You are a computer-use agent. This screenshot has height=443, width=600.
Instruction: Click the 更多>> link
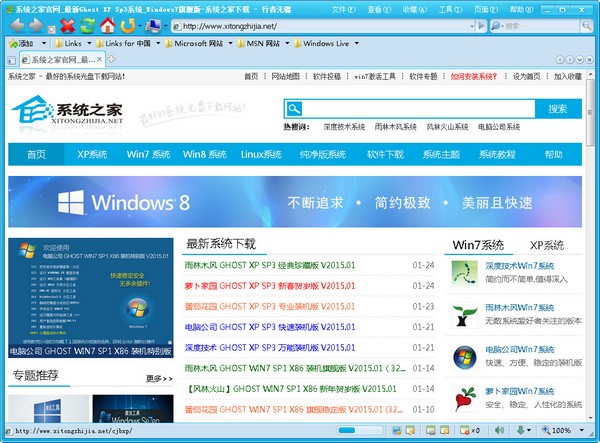coord(159,379)
